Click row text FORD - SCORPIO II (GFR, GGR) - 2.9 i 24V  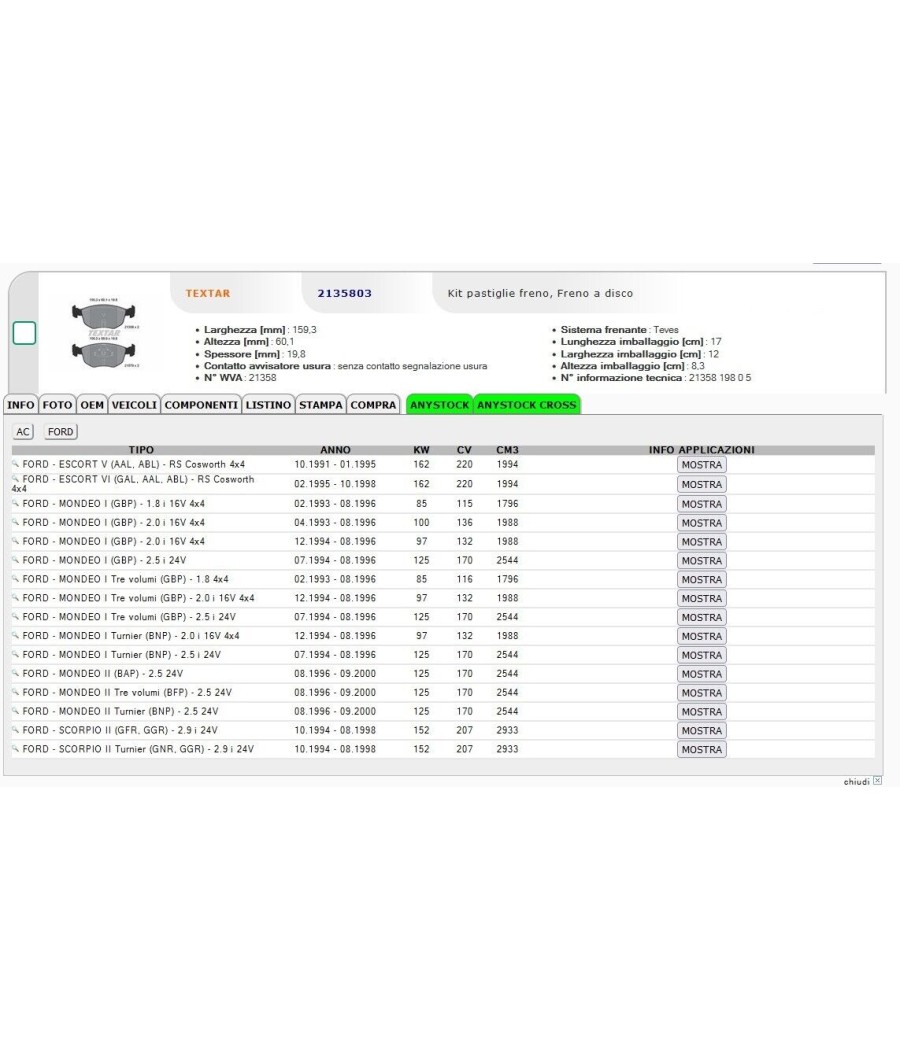pos(120,730)
